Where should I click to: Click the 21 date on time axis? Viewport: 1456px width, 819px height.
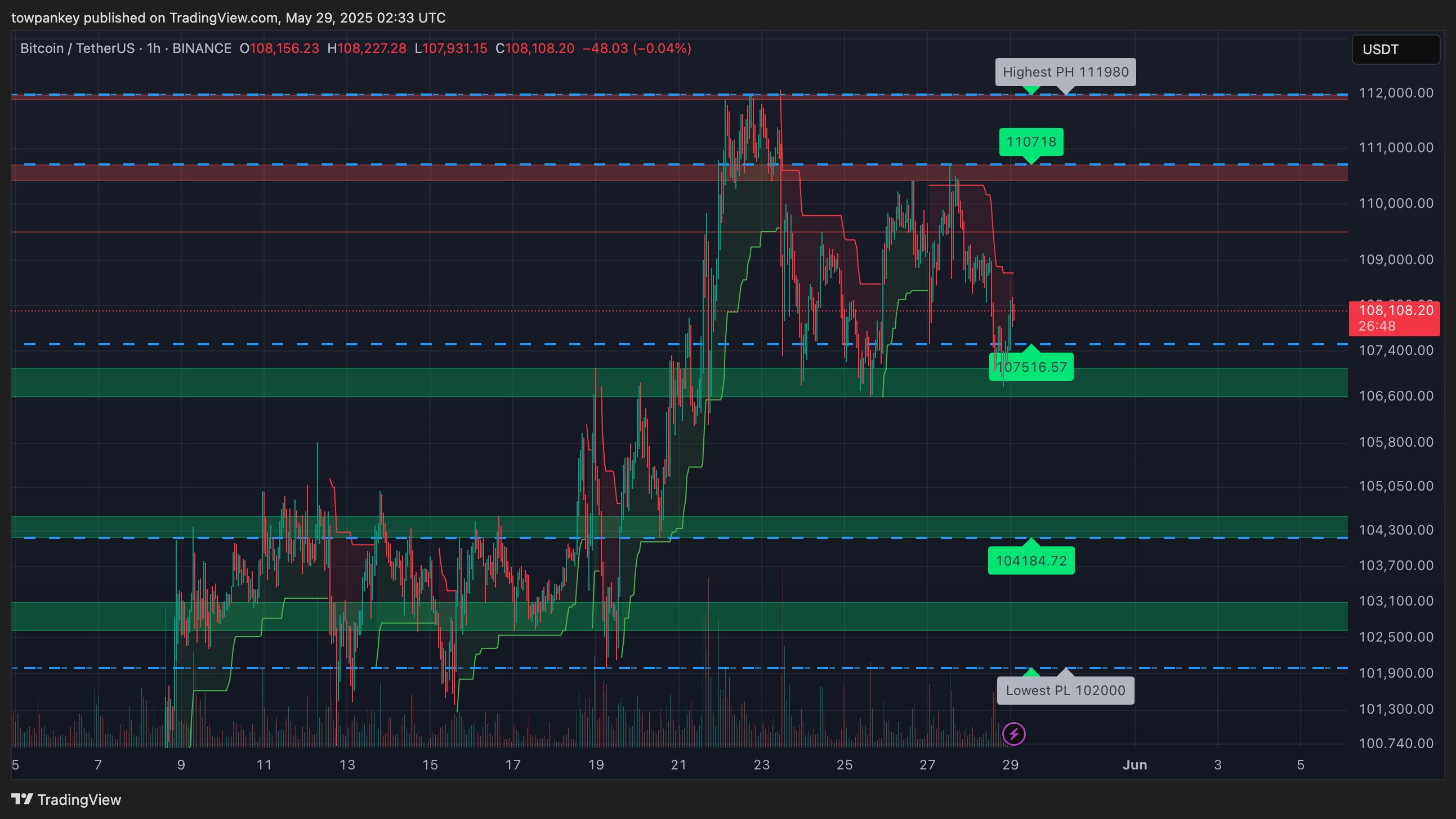click(x=678, y=765)
